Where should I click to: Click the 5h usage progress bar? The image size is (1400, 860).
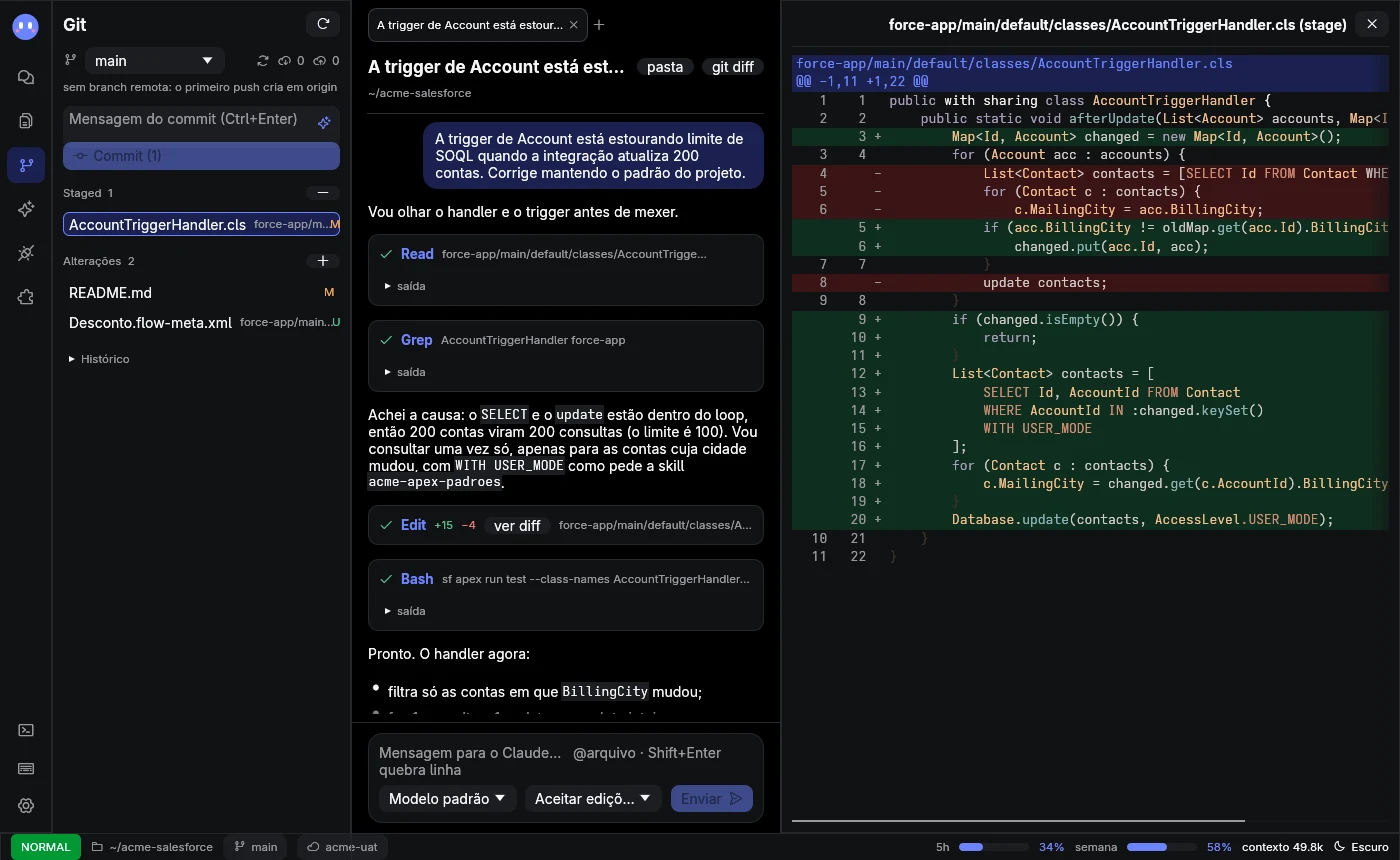pyautogui.click(x=992, y=847)
